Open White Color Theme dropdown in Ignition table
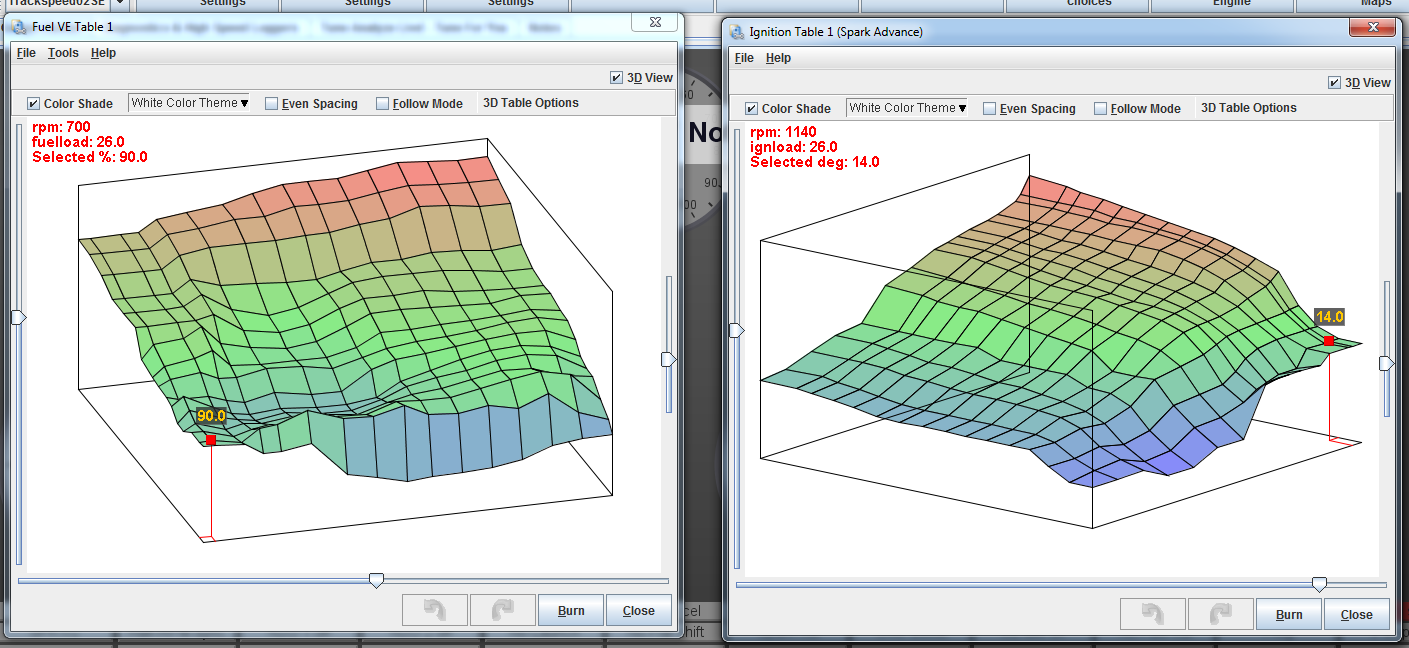This screenshot has height=648, width=1409. click(x=907, y=108)
